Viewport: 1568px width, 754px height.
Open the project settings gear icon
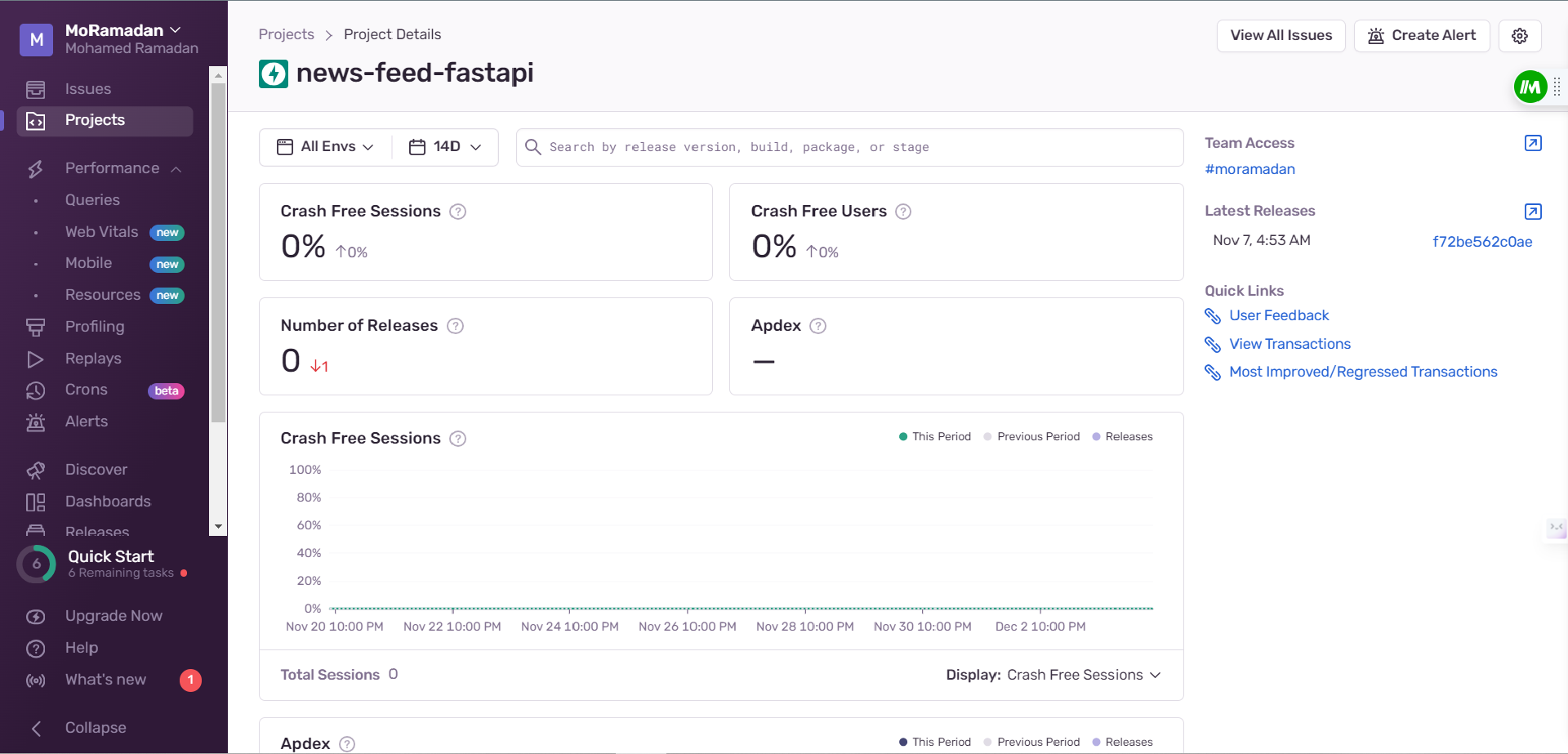coord(1520,36)
